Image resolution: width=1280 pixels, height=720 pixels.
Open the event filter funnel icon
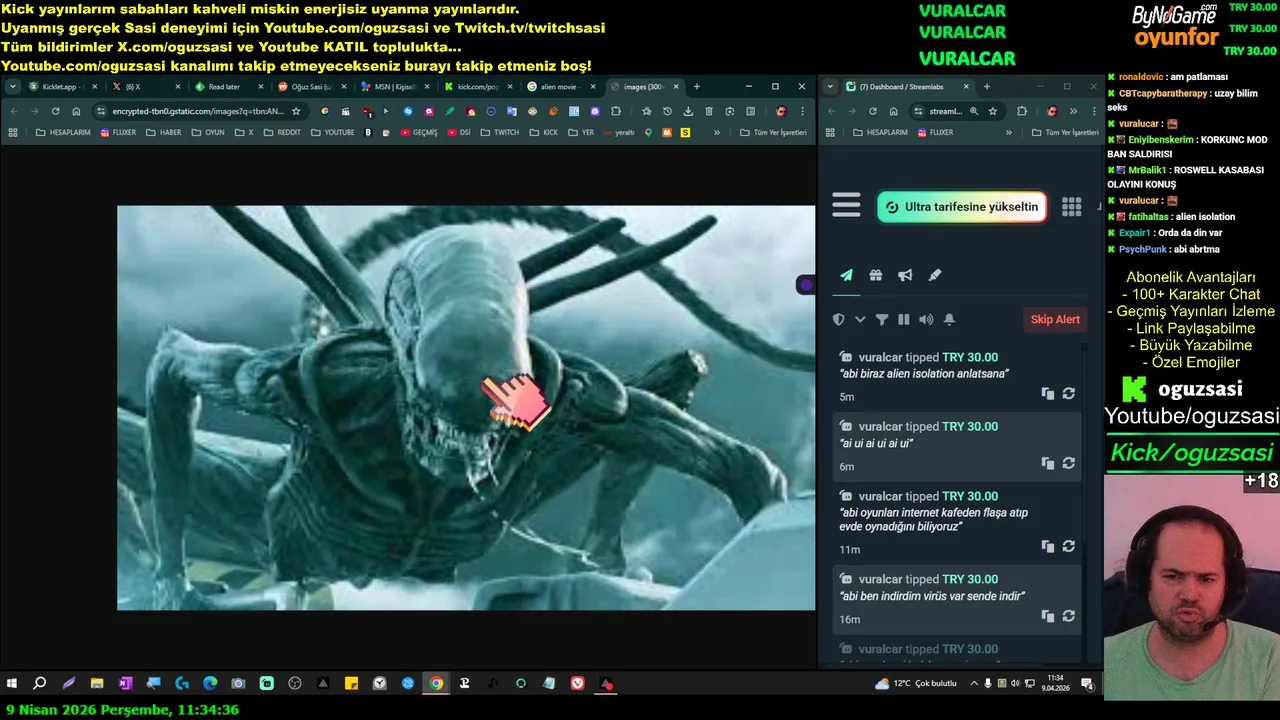[882, 319]
